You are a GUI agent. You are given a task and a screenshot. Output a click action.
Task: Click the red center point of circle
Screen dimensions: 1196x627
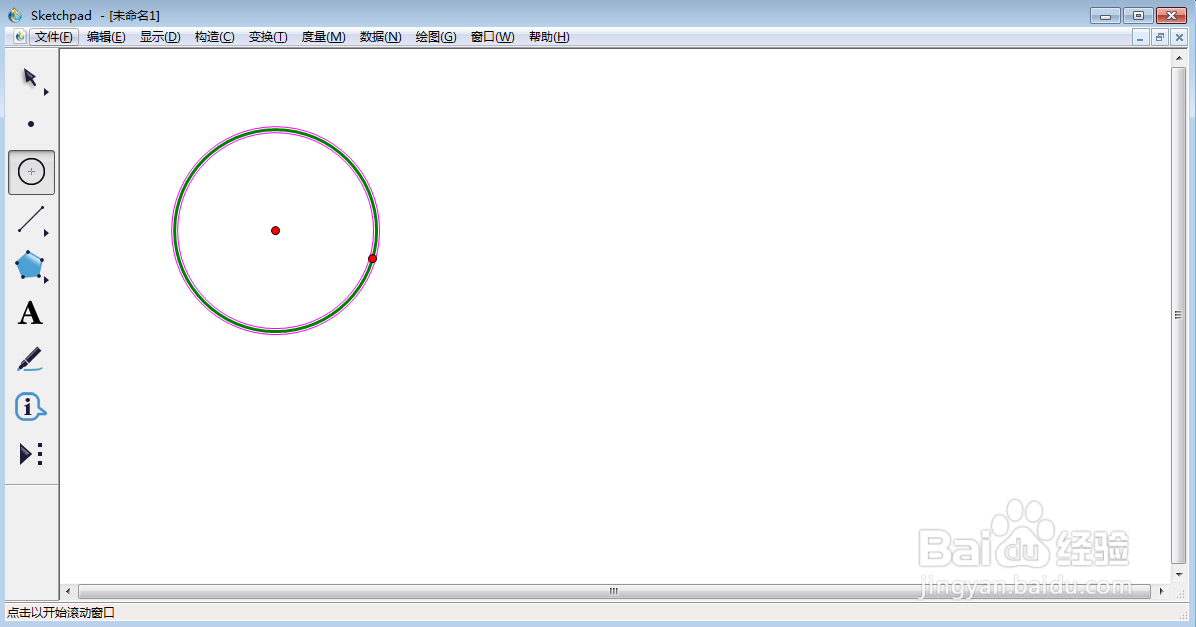pyautogui.click(x=275, y=230)
